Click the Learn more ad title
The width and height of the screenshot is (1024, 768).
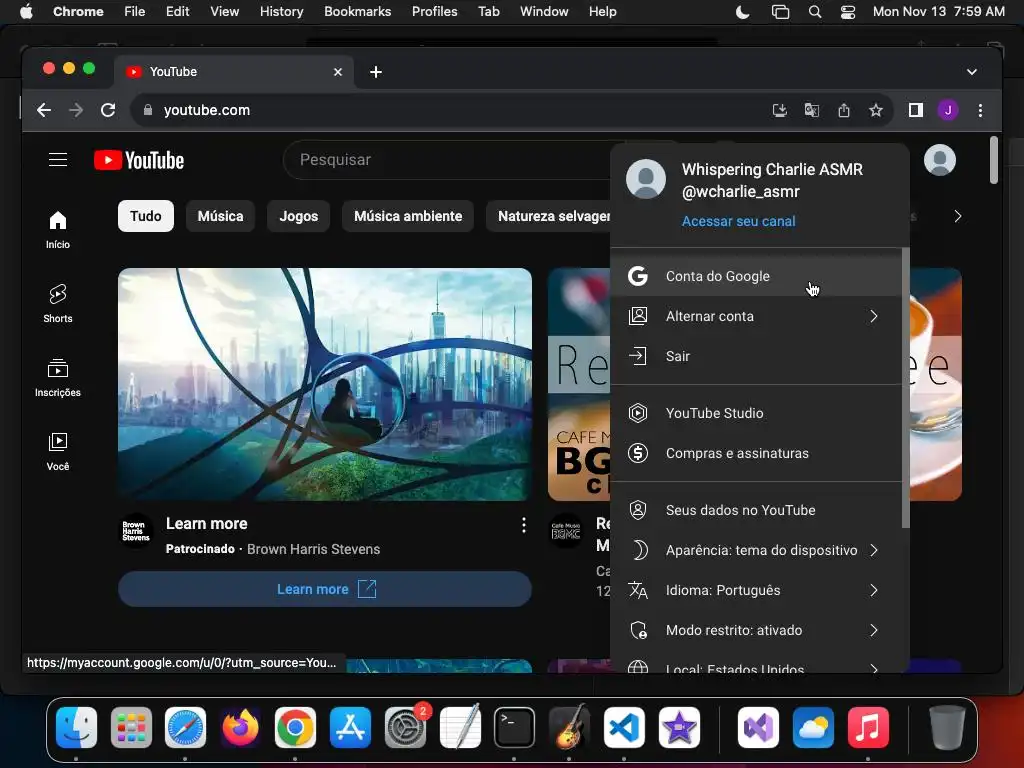[206, 524]
